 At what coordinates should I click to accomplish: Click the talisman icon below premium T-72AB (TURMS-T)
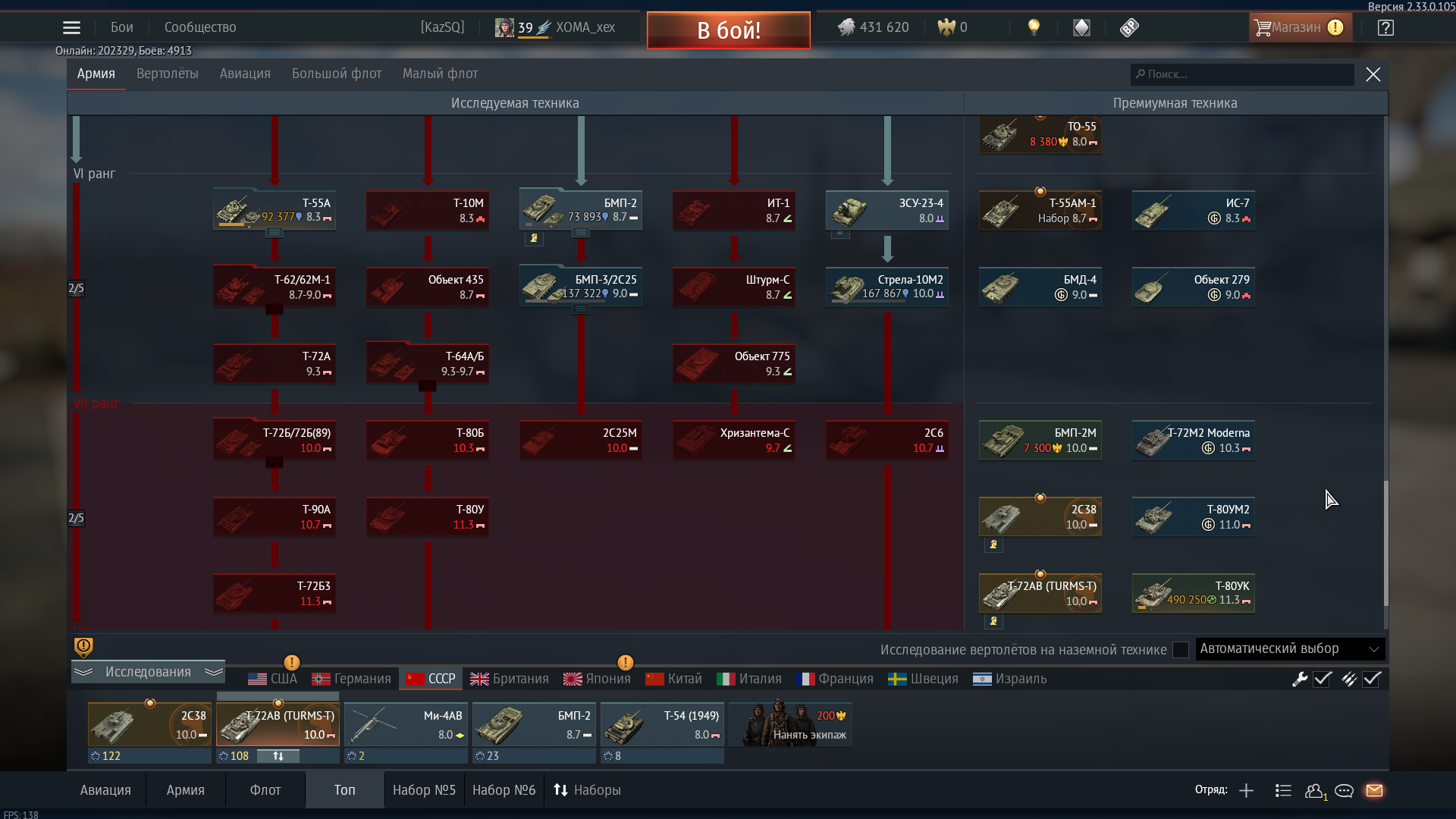coord(993,621)
